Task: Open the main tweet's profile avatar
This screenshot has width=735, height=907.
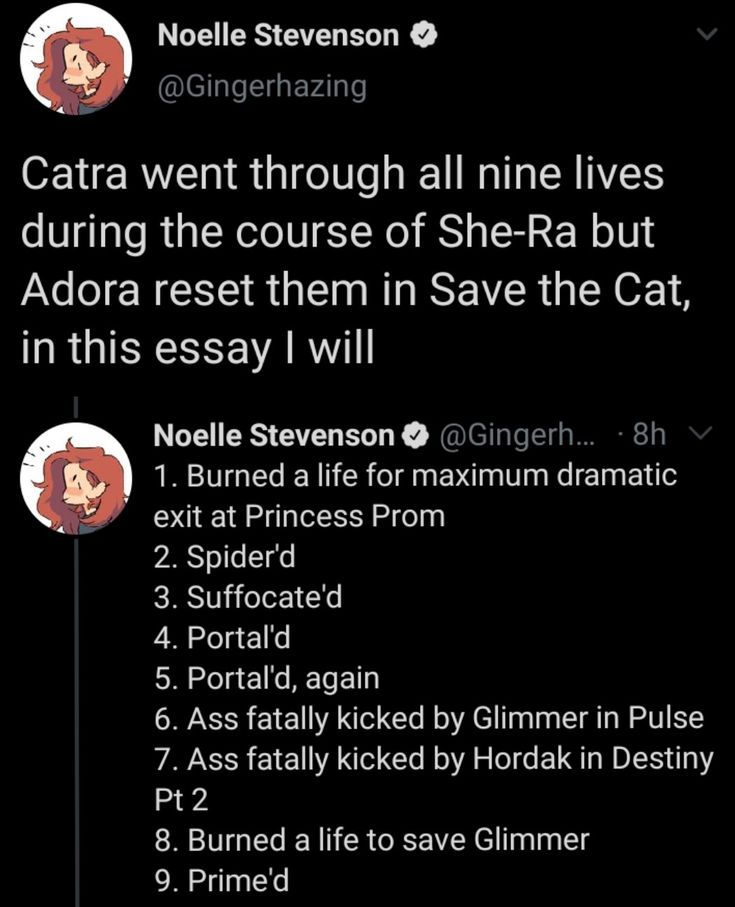Action: pos(76,62)
